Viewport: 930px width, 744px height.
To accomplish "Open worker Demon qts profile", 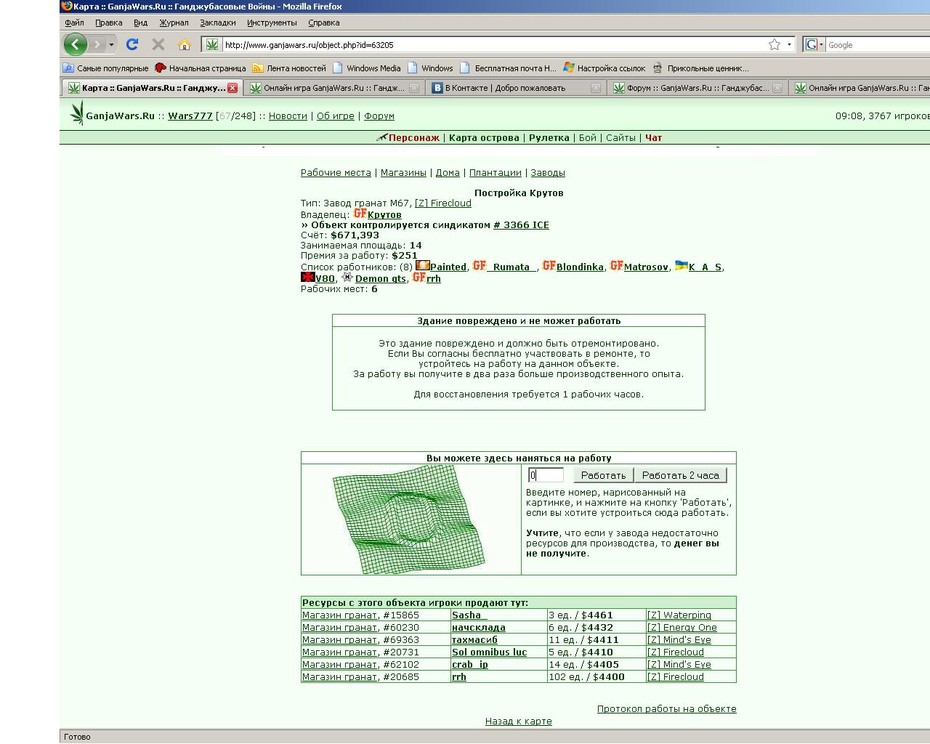I will click(x=380, y=279).
